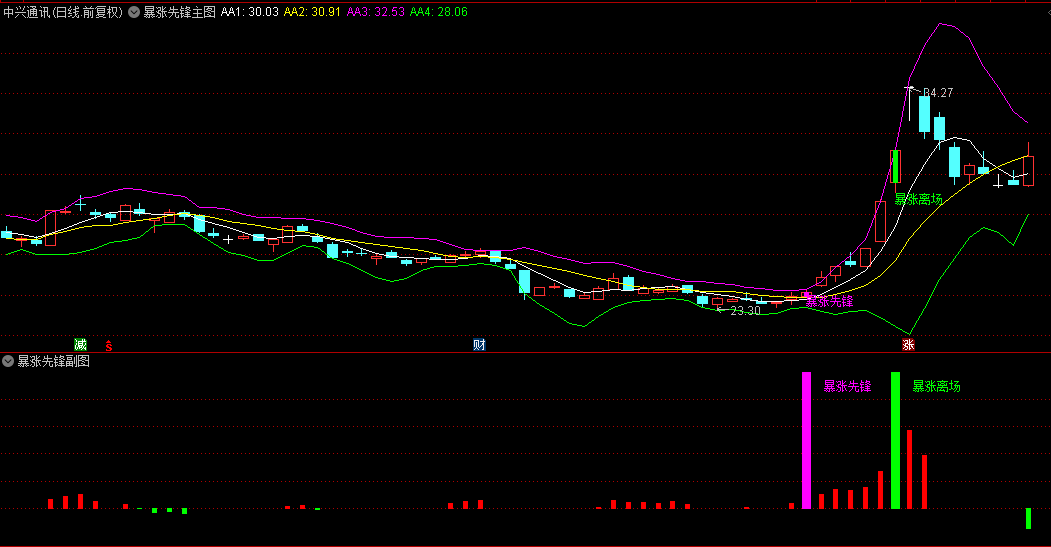Click the magenta 暴涨先锋 label in main chart
Viewport: 1051px width, 547px height.
(829, 302)
